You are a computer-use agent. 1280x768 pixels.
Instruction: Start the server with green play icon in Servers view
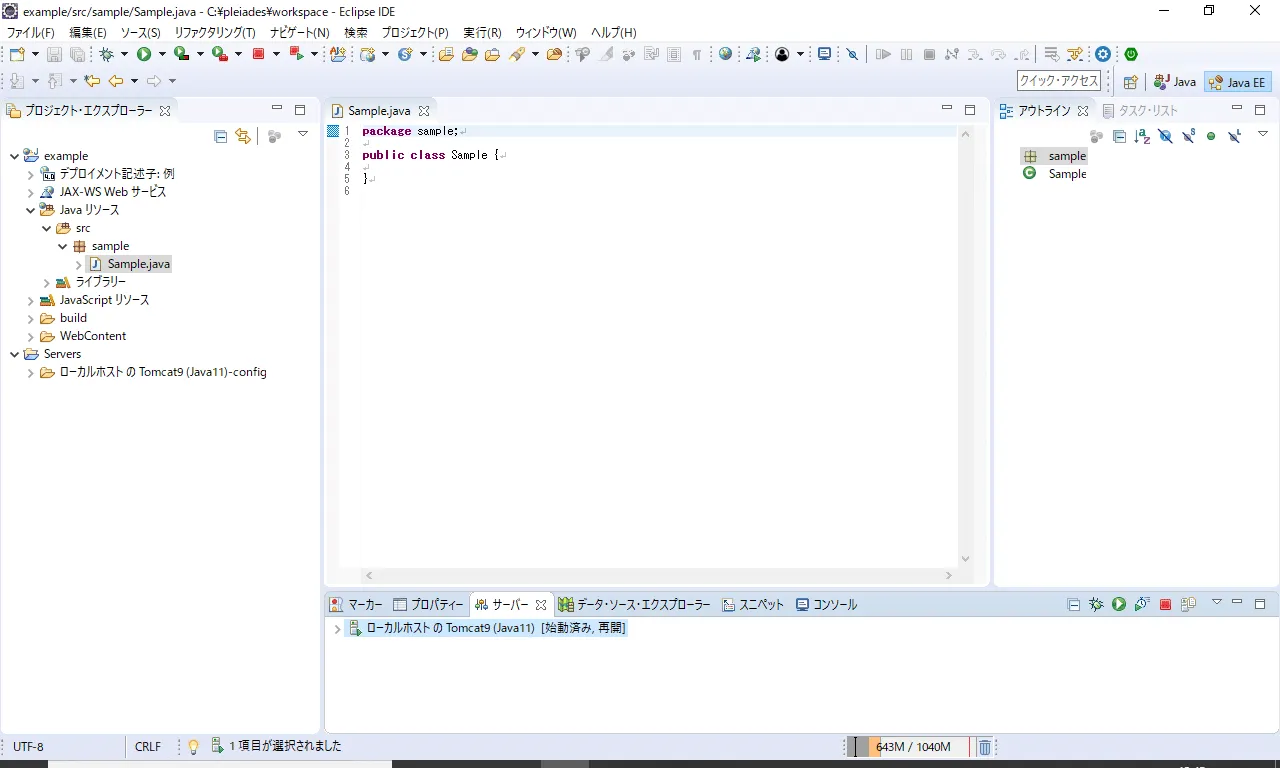(x=1119, y=604)
